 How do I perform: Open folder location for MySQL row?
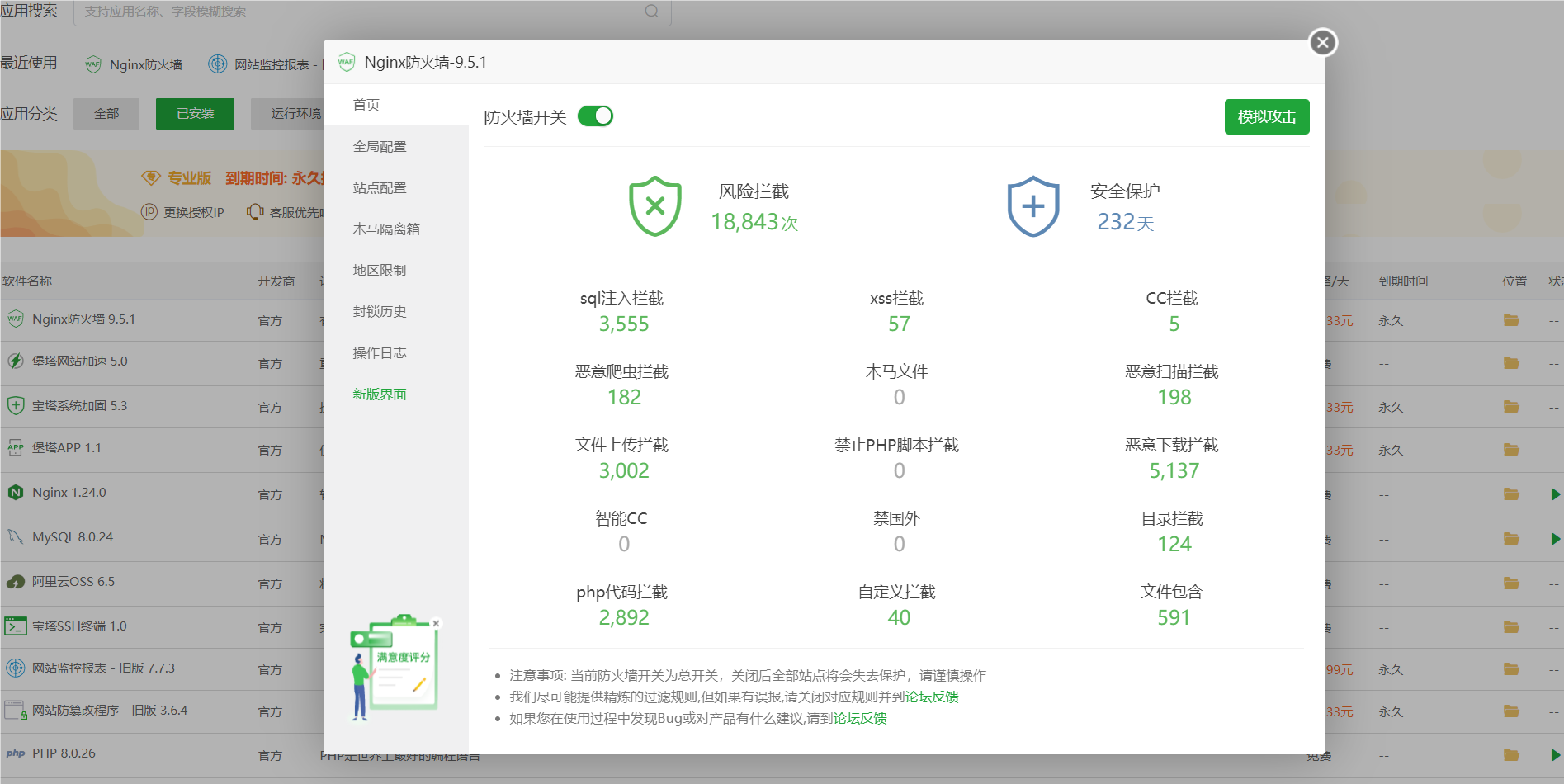pyautogui.click(x=1511, y=539)
